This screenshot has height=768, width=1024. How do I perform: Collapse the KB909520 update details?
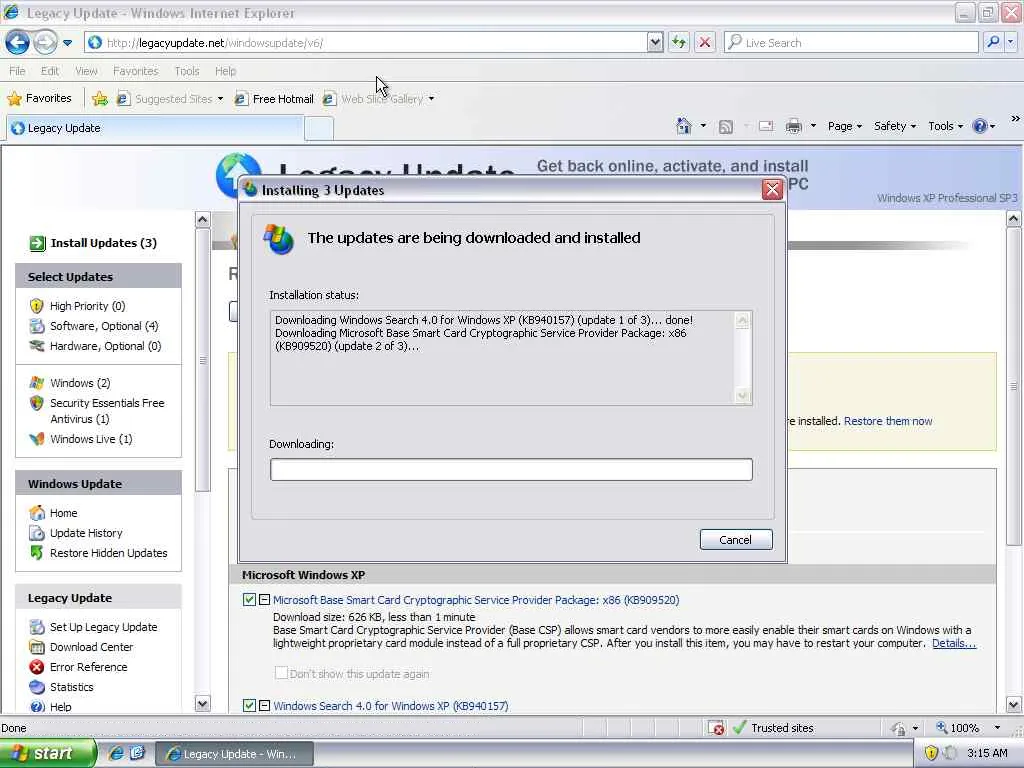(x=264, y=600)
